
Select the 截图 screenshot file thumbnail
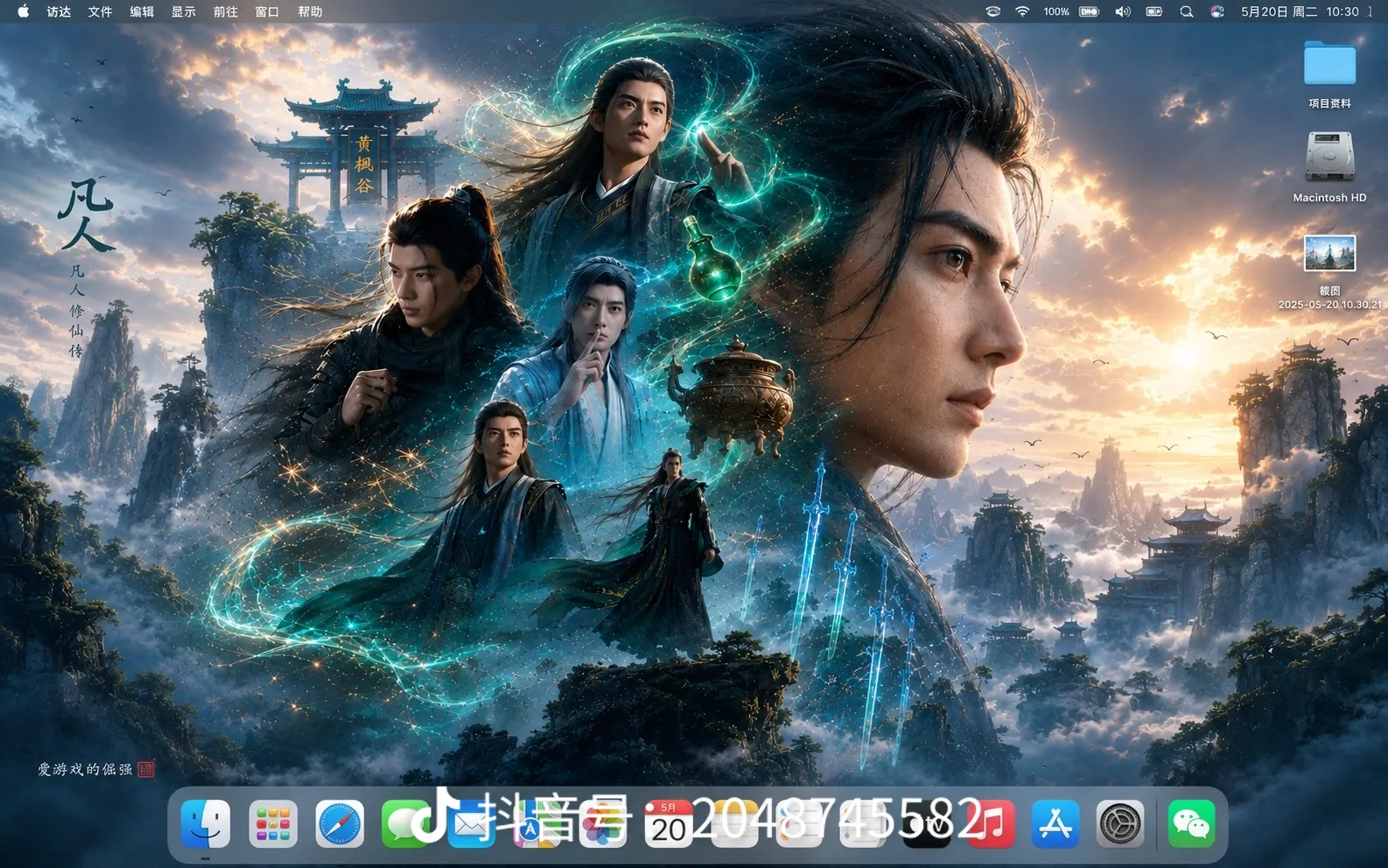tap(1329, 254)
